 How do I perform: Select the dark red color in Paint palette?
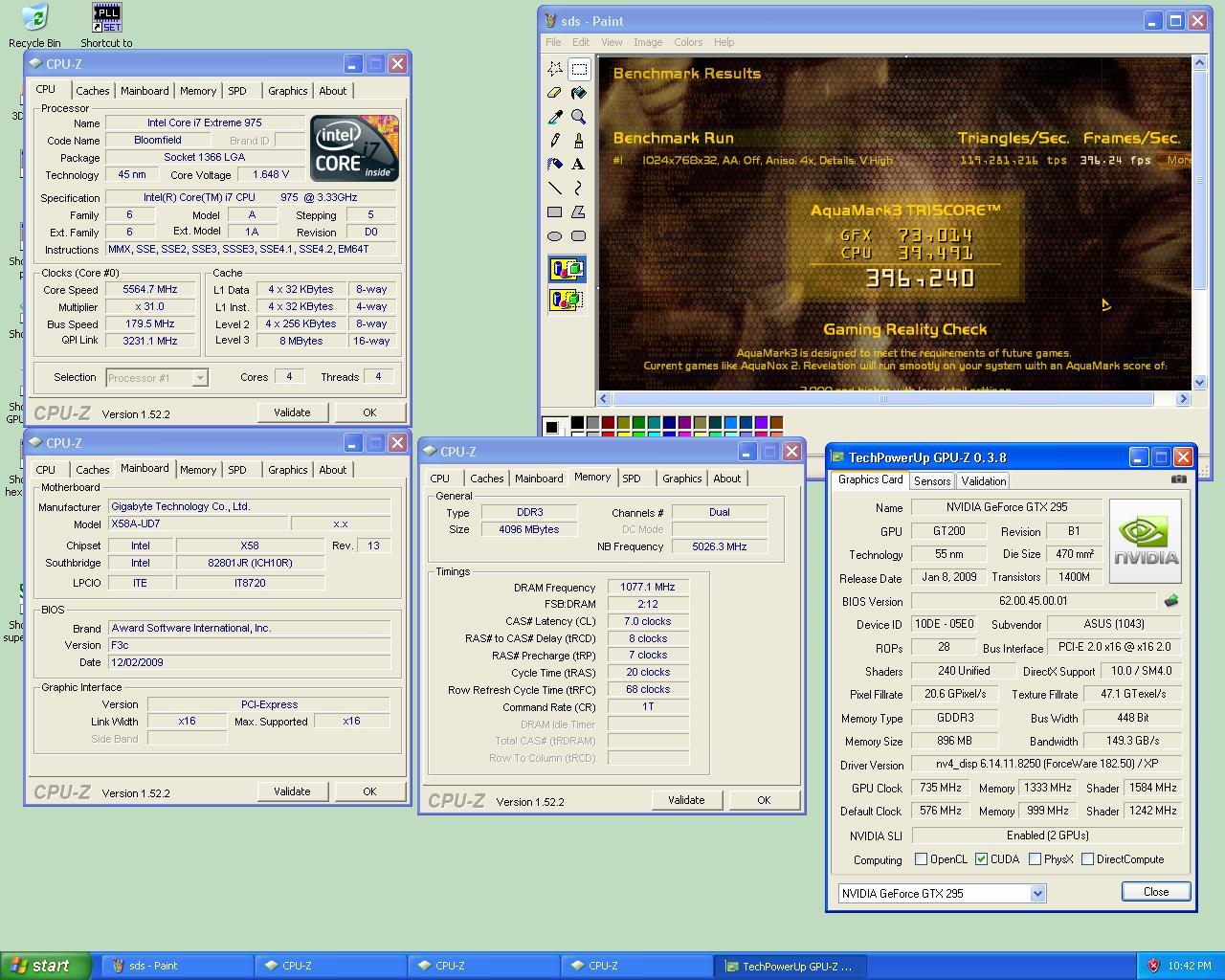pyautogui.click(x=608, y=422)
